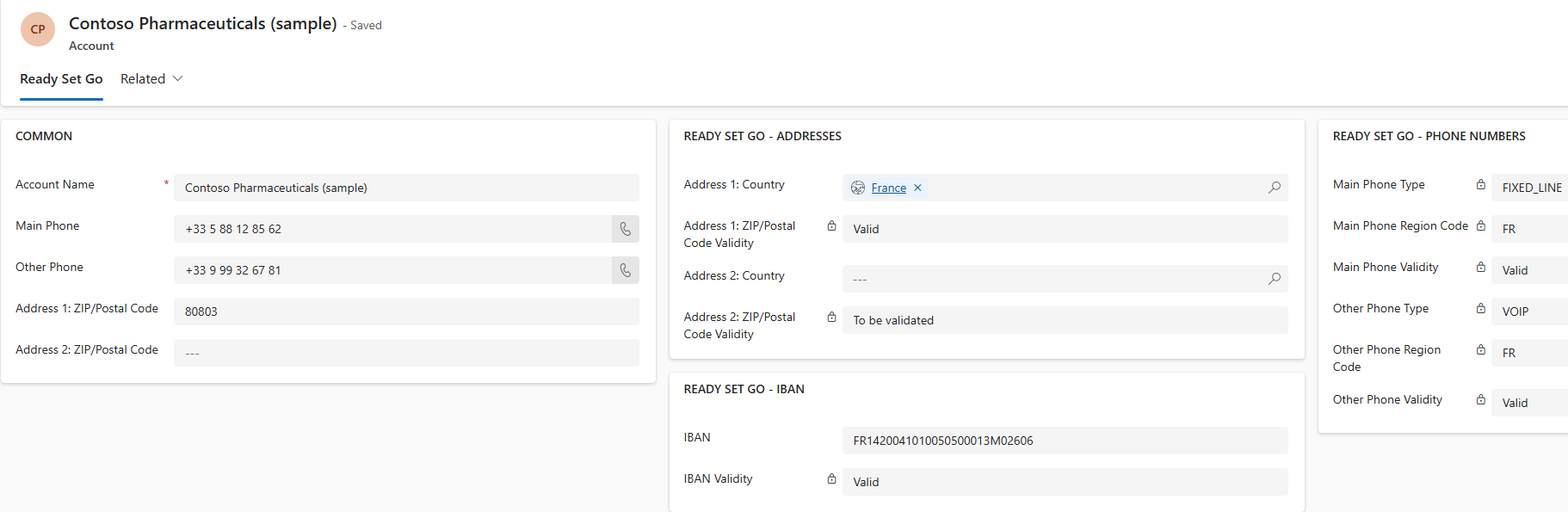Open the Ready Set Go tab

61,79
